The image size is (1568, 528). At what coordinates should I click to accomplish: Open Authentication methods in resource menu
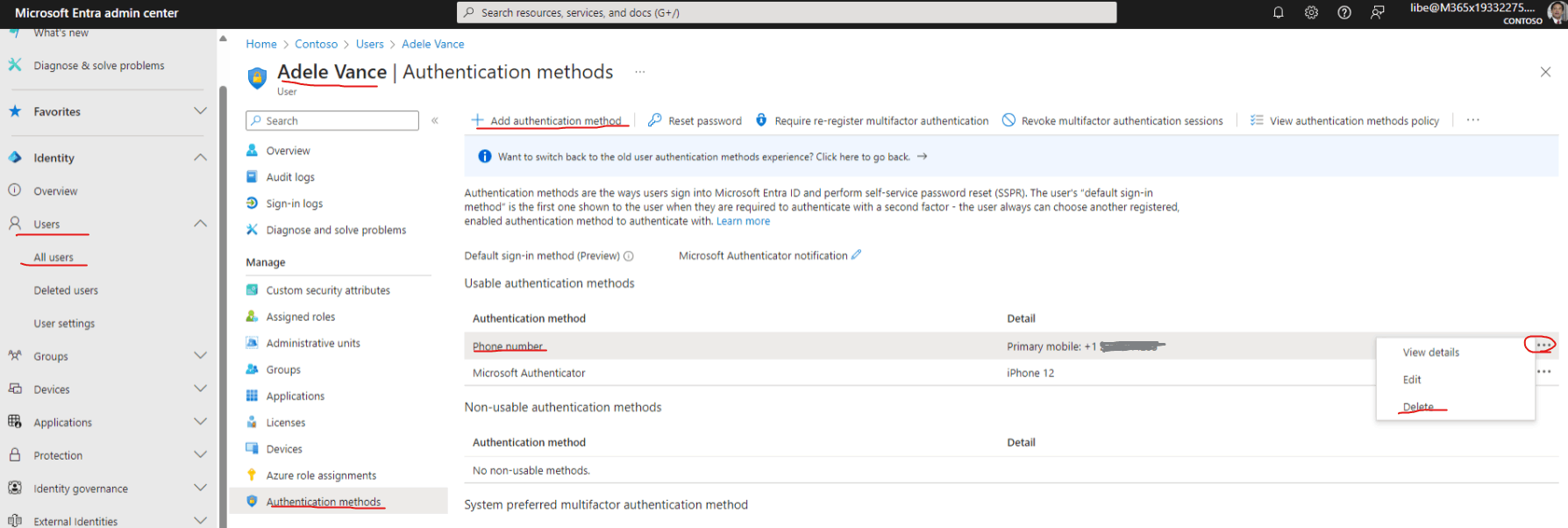(324, 502)
